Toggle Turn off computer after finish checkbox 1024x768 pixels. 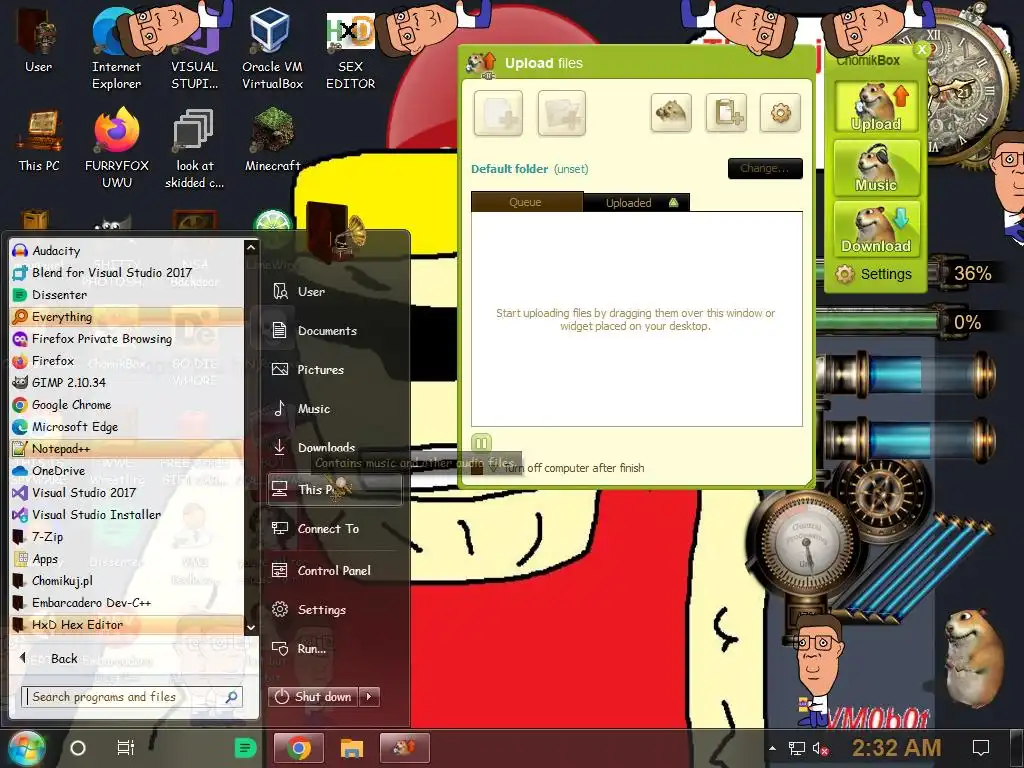tap(478, 468)
